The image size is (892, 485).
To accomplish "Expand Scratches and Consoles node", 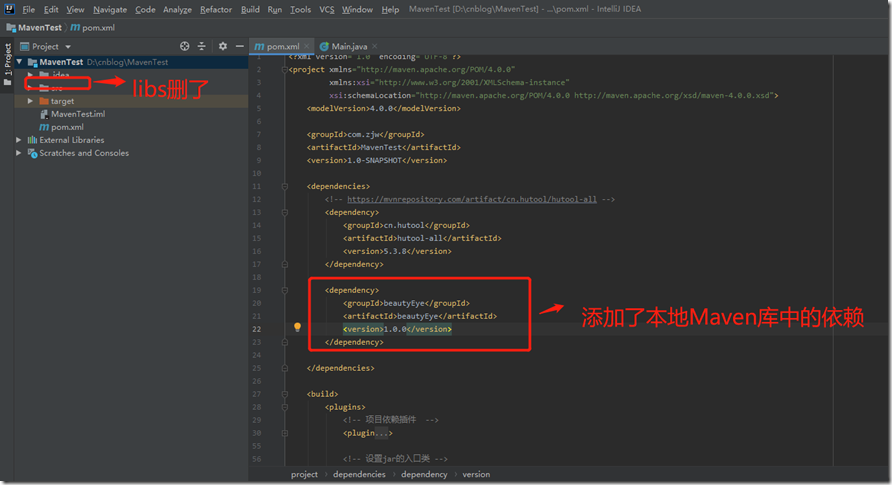I will [19, 152].
